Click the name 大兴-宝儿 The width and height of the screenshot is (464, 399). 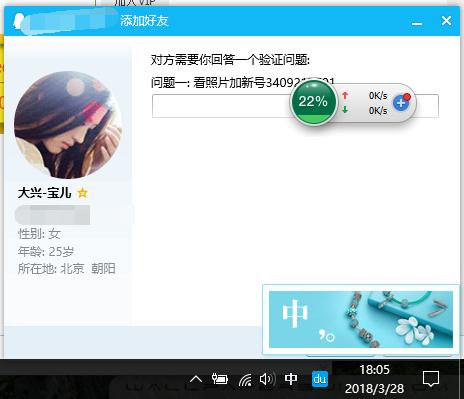click(45, 193)
